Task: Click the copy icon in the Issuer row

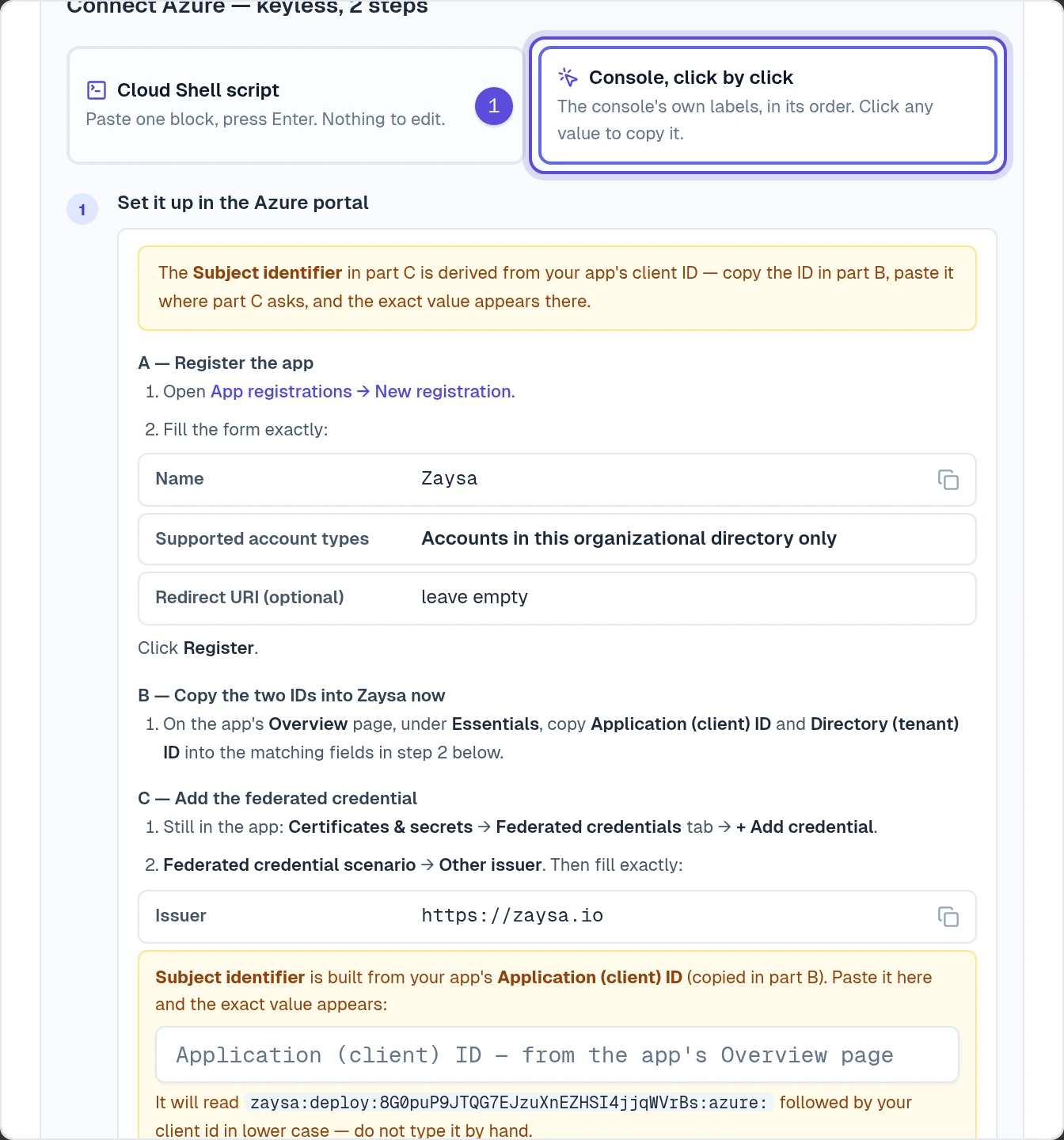Action: 948,917
